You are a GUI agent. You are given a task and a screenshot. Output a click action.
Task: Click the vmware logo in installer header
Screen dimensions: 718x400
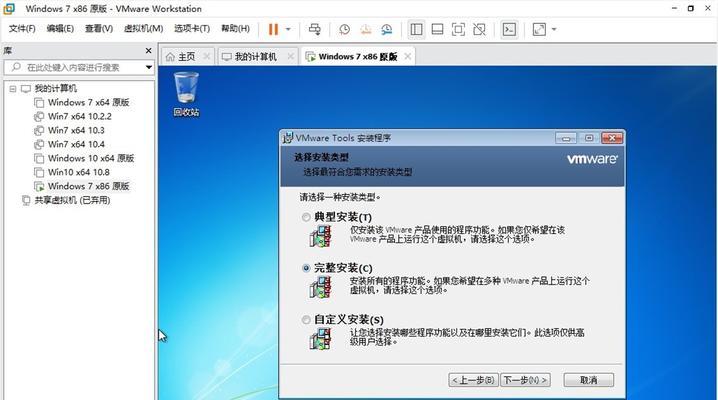pos(592,159)
